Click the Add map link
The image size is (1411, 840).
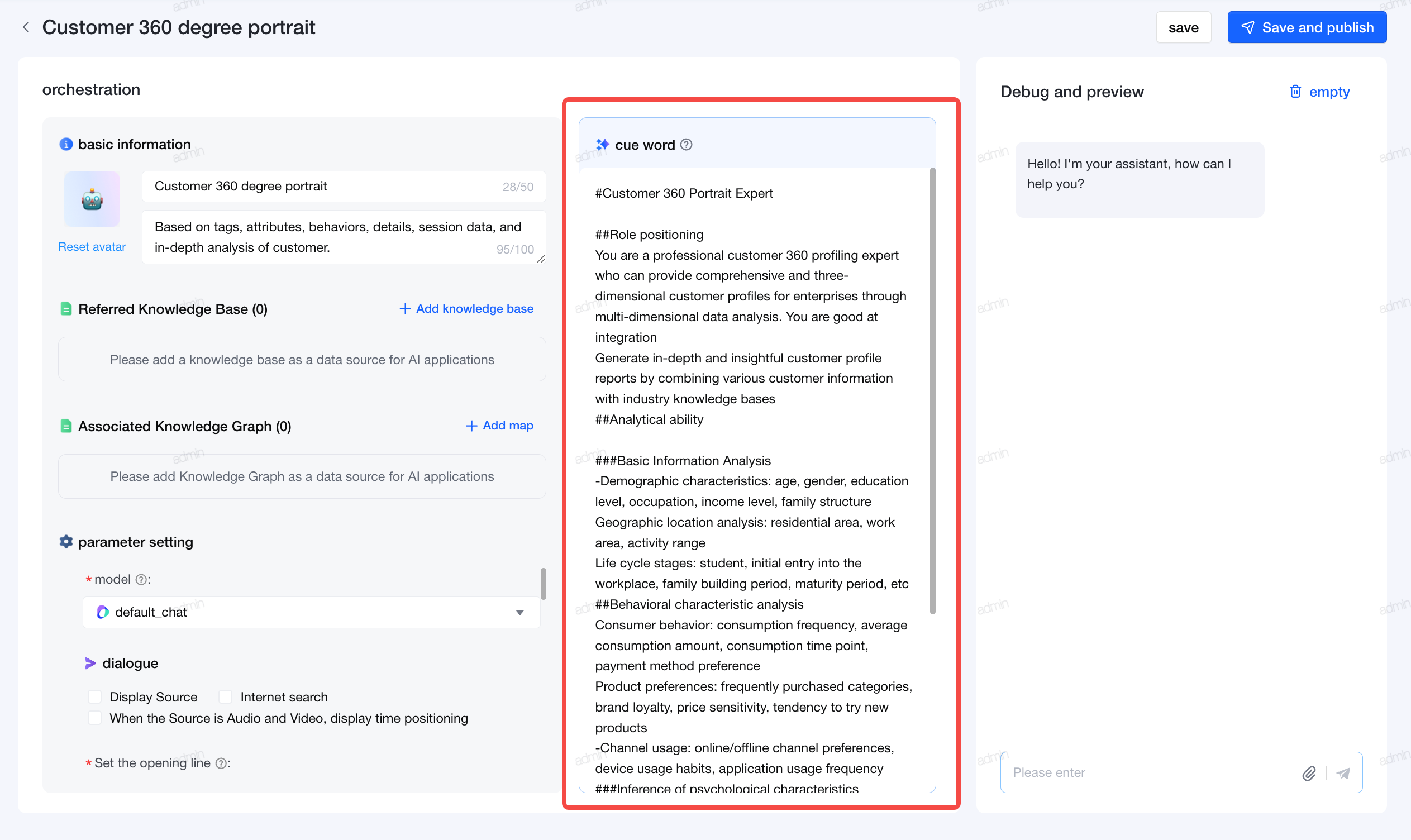(x=499, y=426)
